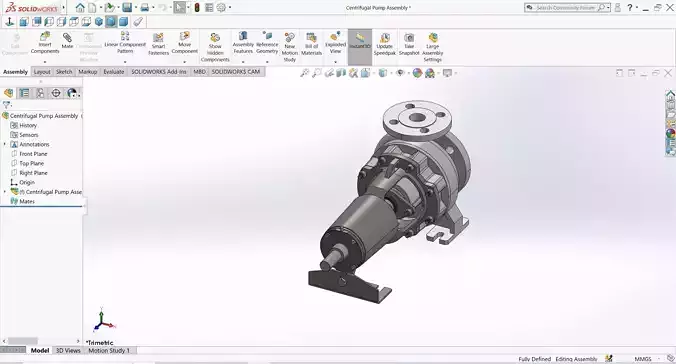Open SOLIDWORKS Add-Ins tab
The width and height of the screenshot is (676, 364).
[x=159, y=72]
